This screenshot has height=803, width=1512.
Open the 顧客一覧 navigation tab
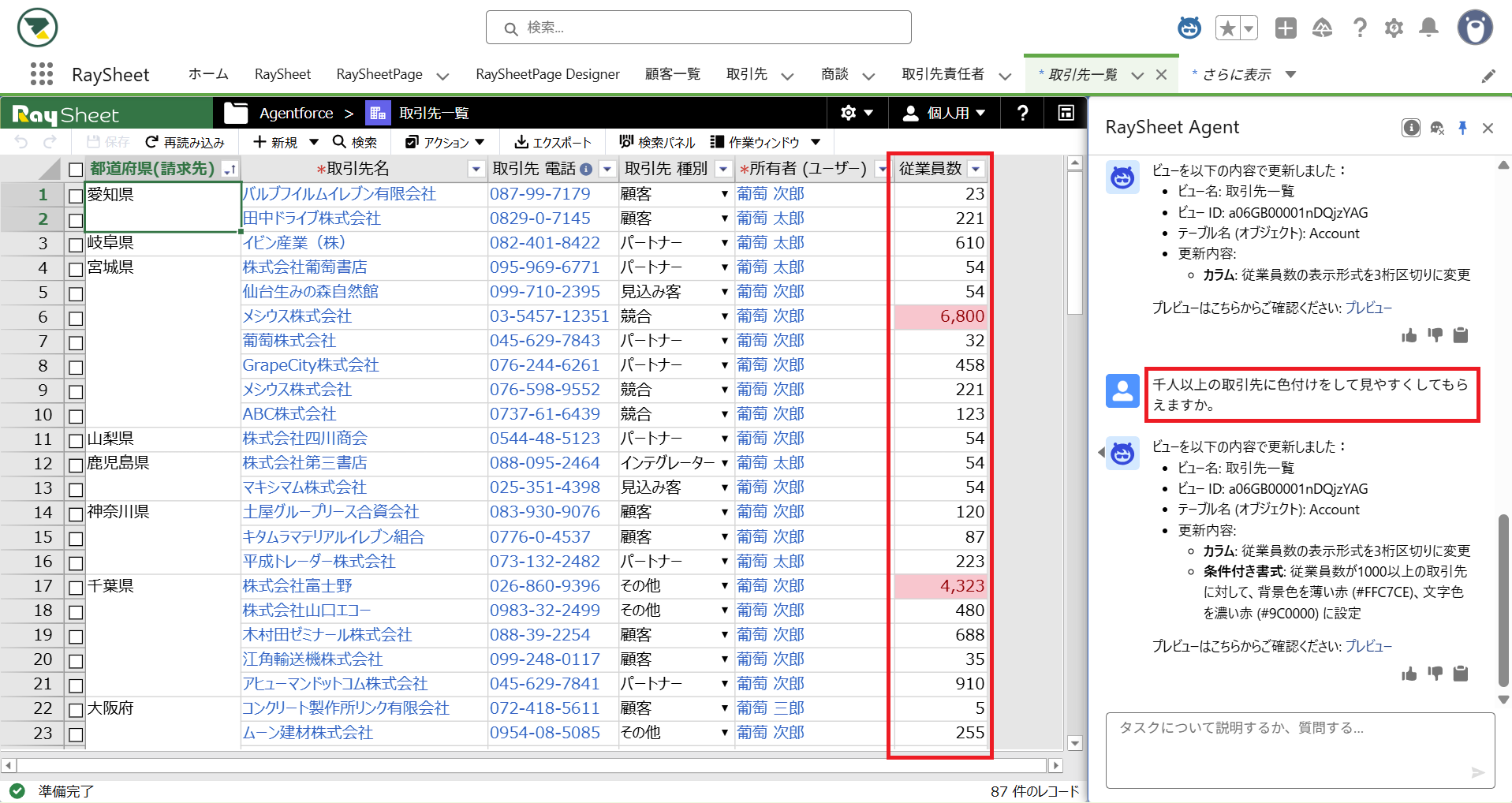tap(672, 74)
